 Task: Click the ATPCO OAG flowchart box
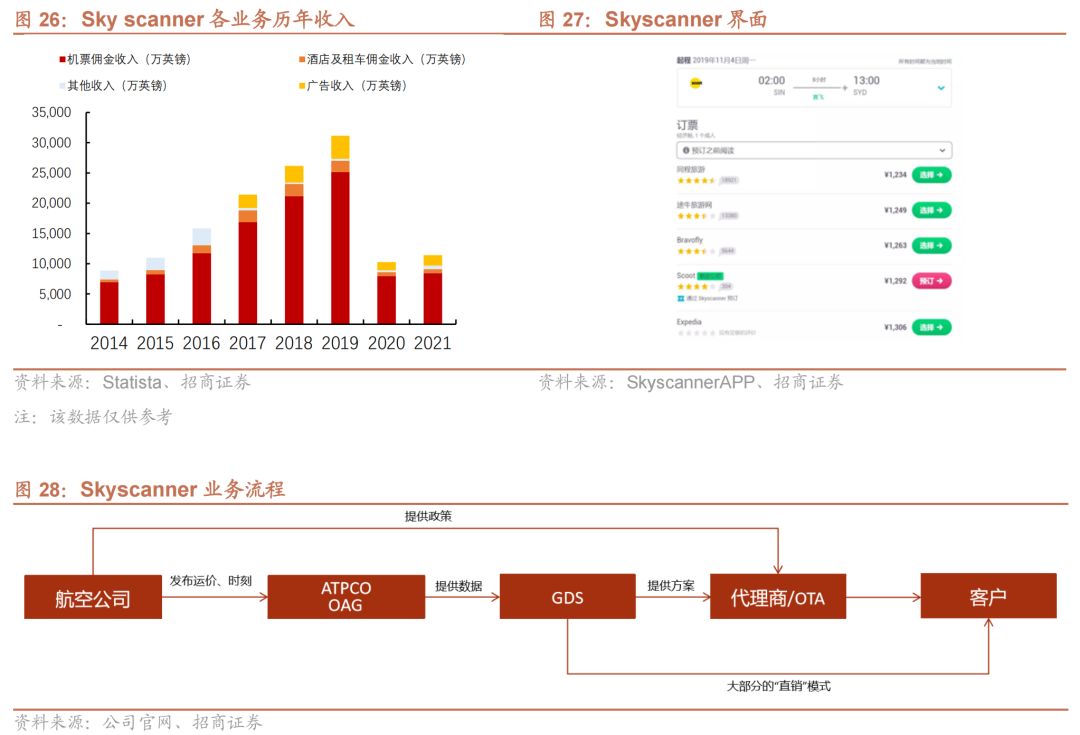(x=346, y=597)
